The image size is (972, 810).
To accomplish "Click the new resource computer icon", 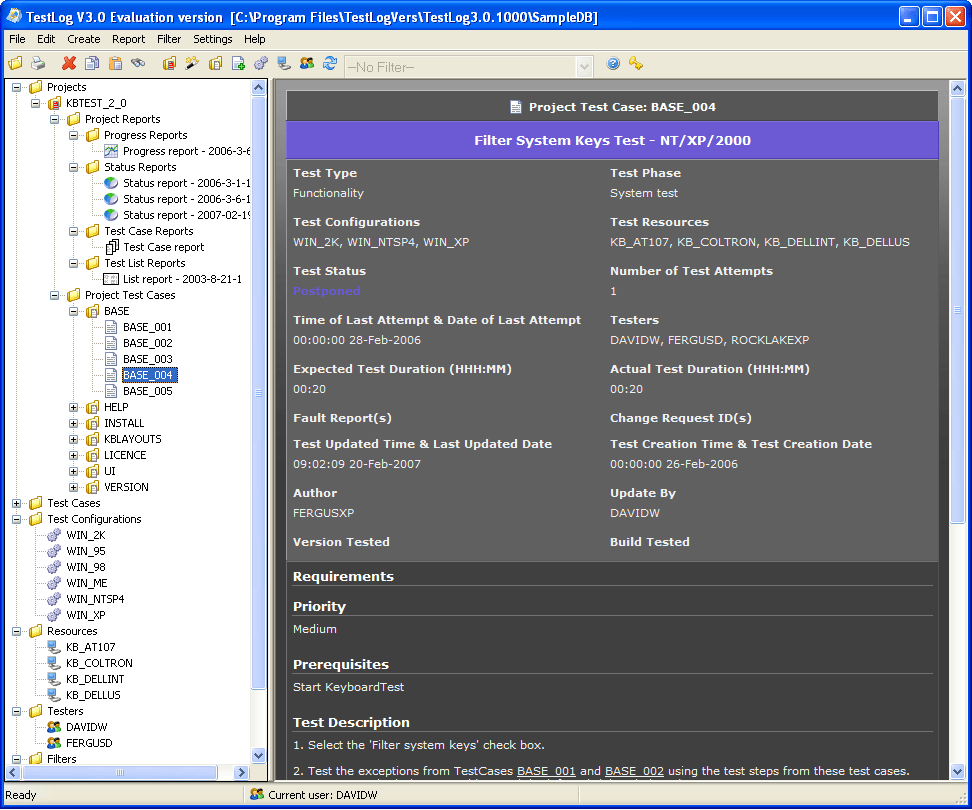I will 284,63.
